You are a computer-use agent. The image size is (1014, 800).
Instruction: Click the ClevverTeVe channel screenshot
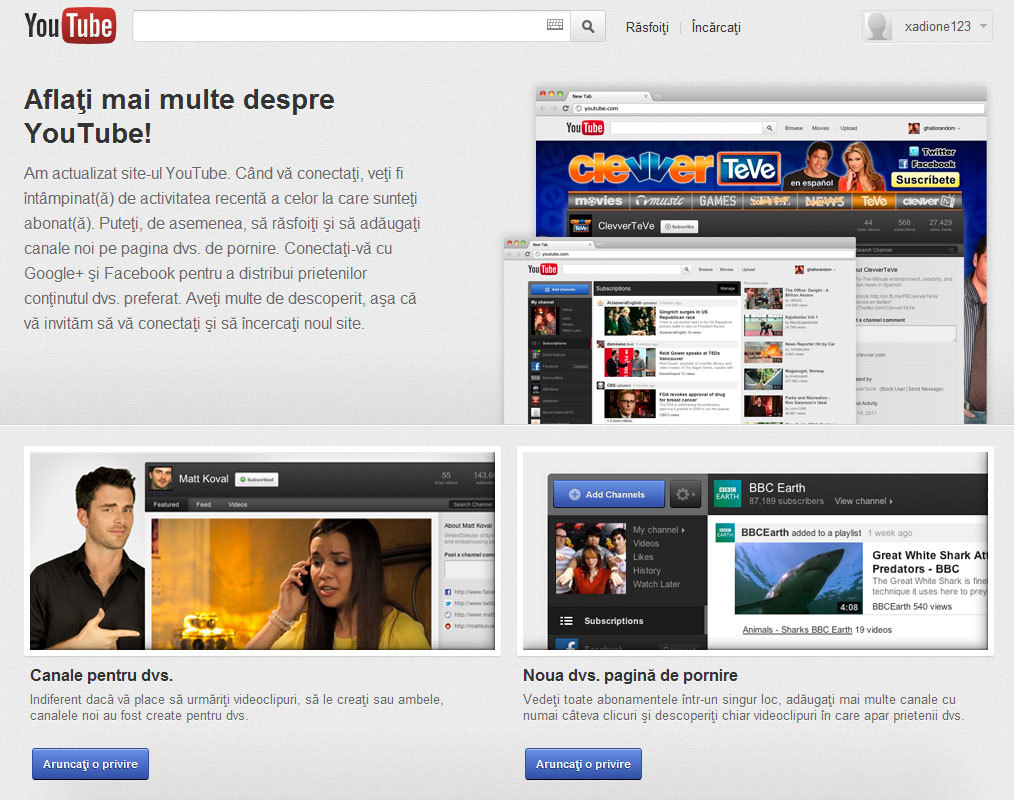[761, 162]
